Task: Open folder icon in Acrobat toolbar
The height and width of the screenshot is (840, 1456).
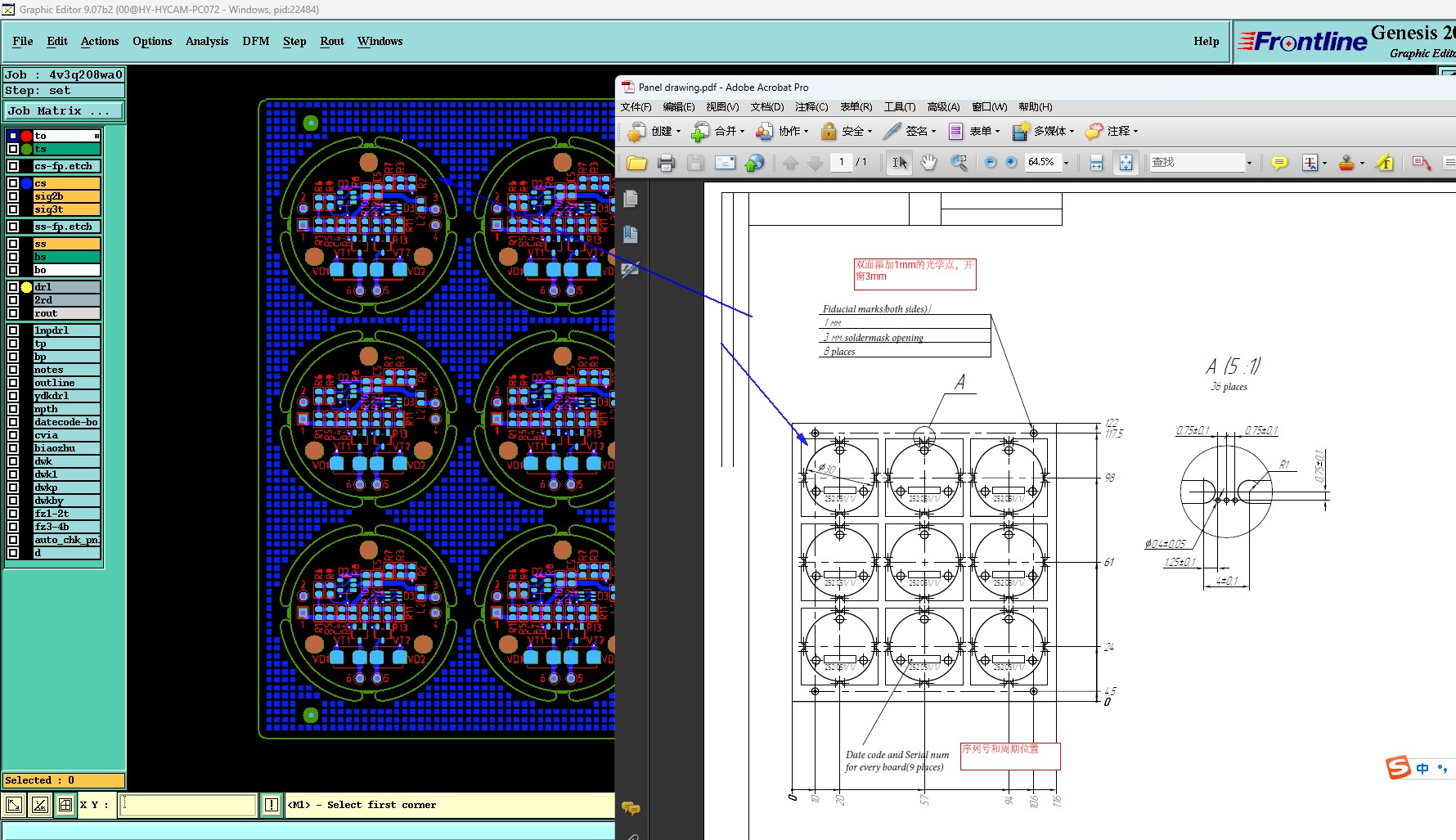Action: [636, 163]
